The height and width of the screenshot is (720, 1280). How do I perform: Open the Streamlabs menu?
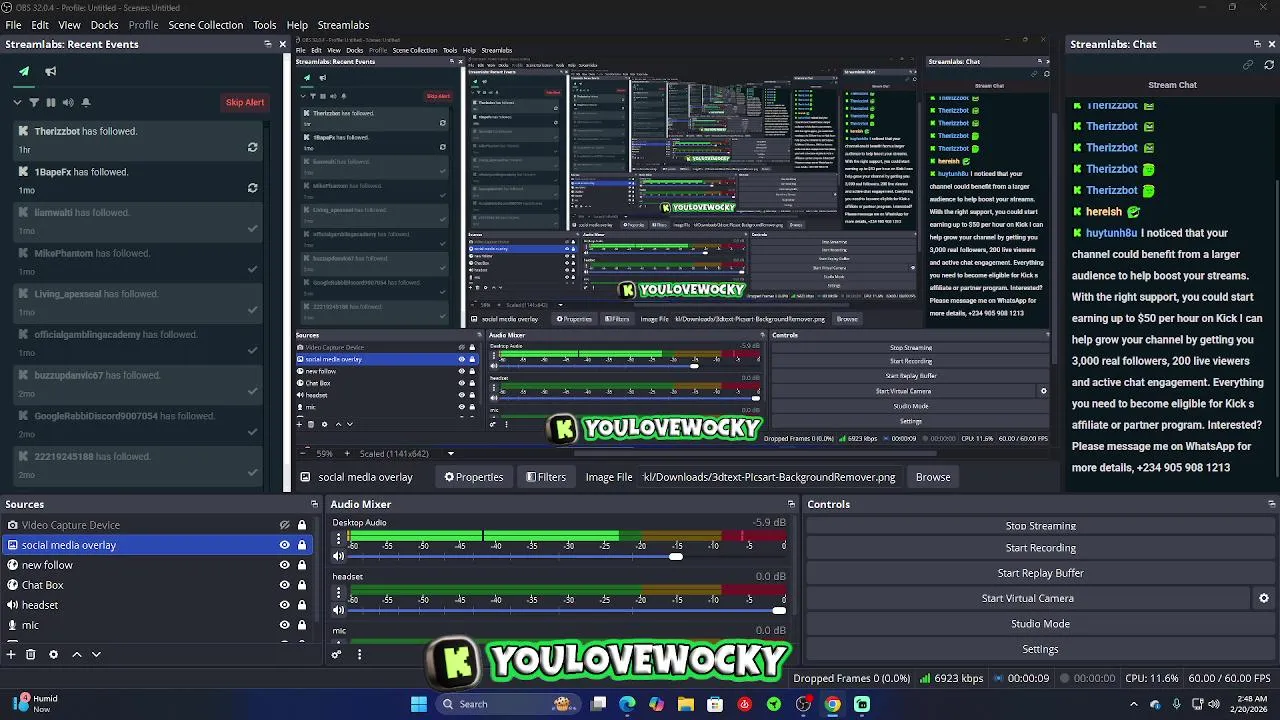pos(343,25)
